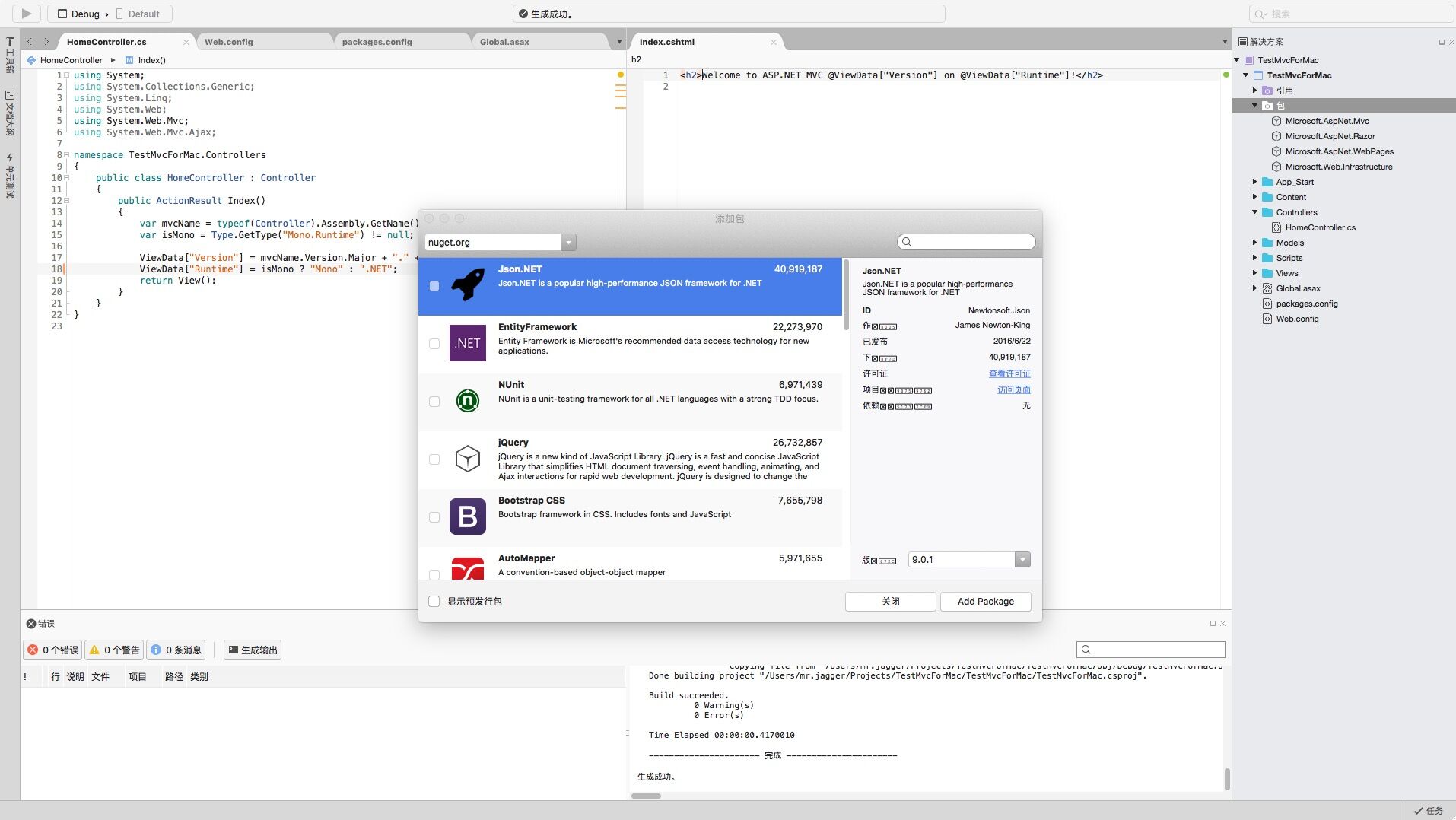Open the 9.0.1 version dropdown
Screen dimensions: 1456x820
coord(1022,559)
